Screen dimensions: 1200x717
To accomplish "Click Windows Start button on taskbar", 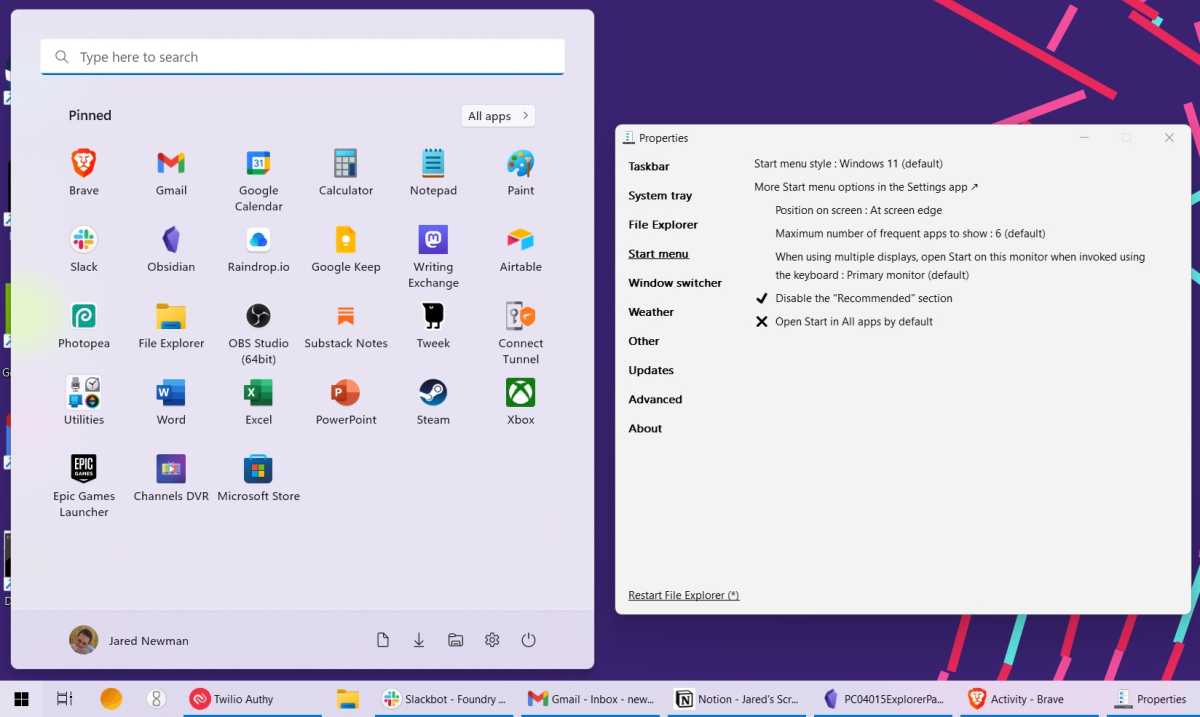I will coord(21,699).
